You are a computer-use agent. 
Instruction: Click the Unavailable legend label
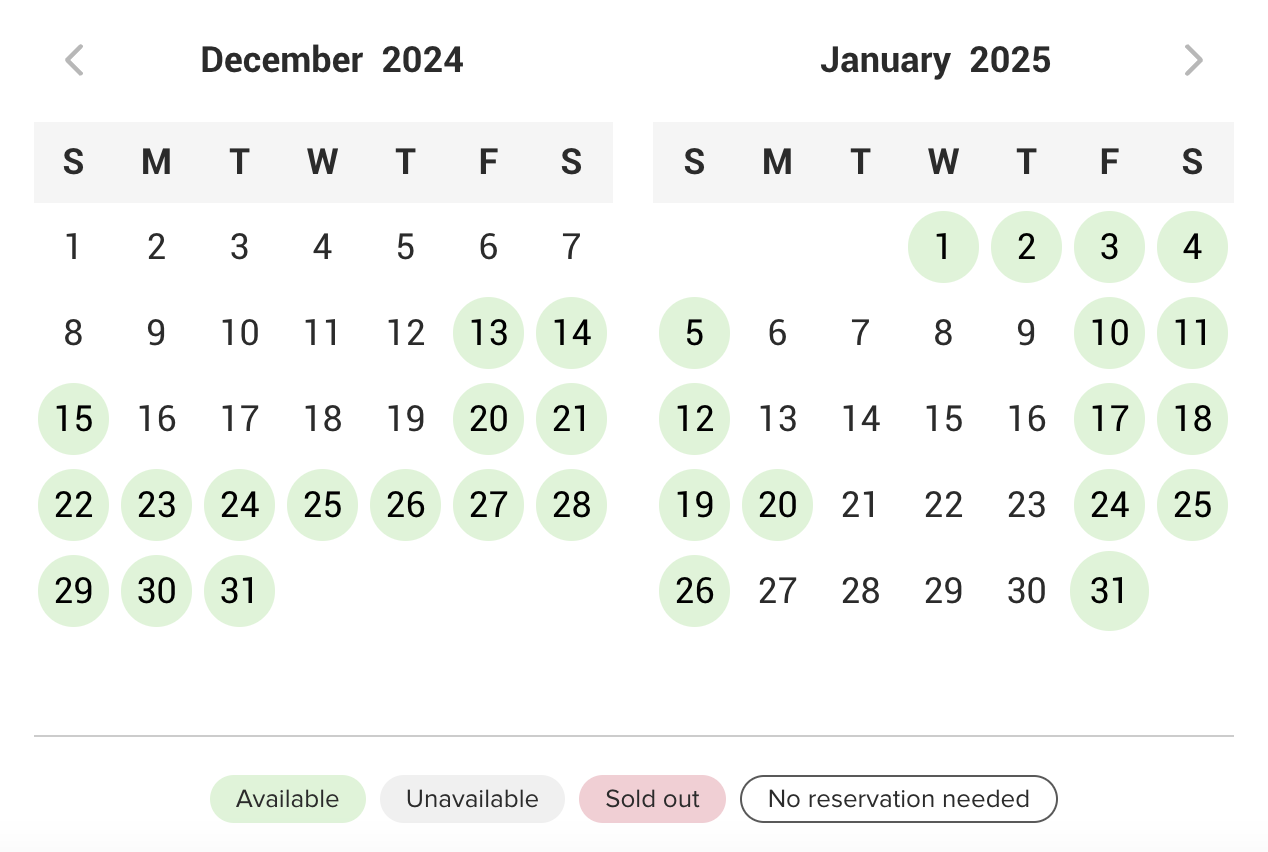pyautogui.click(x=472, y=798)
